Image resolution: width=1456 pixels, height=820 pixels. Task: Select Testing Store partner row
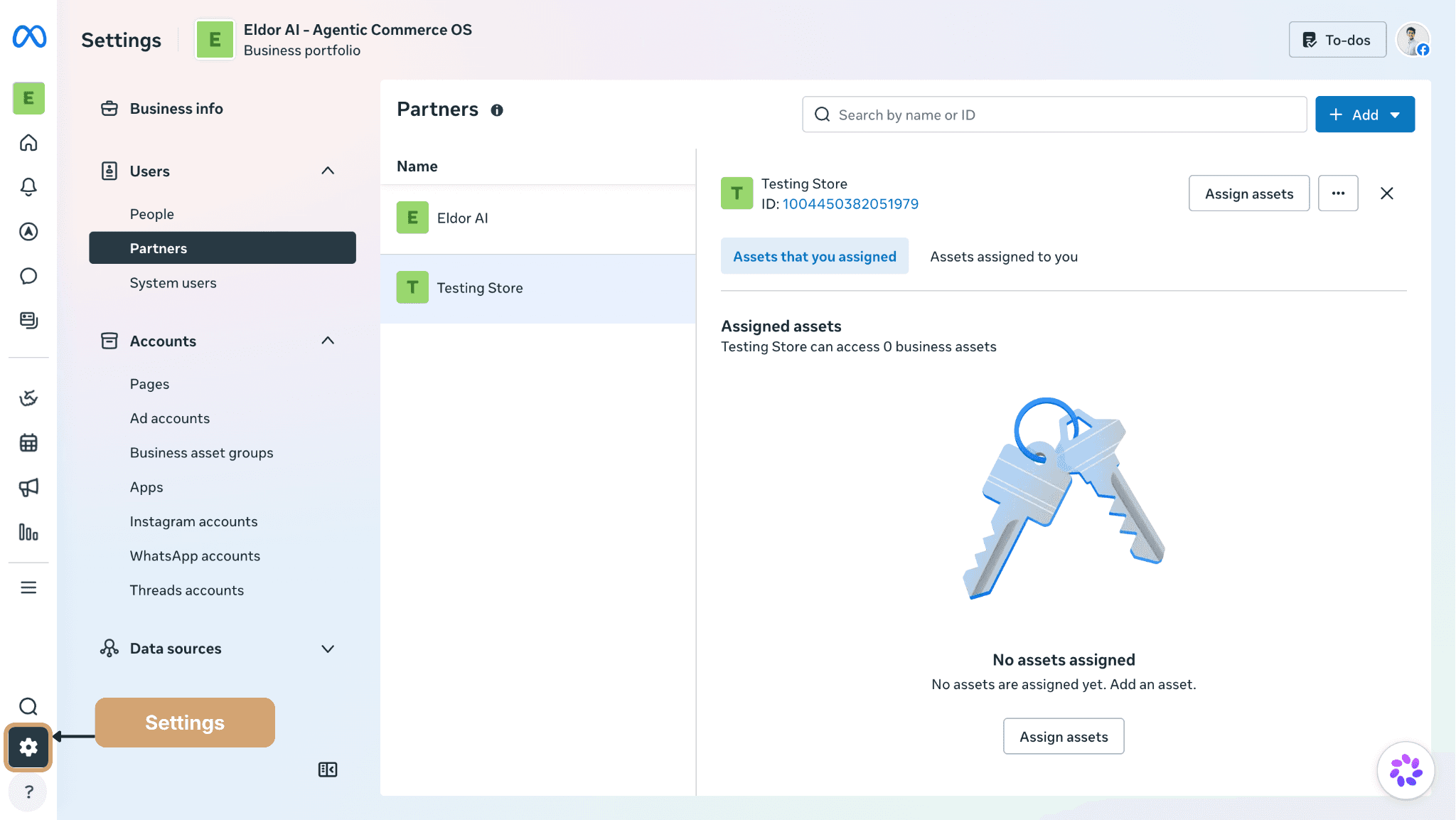coord(538,288)
